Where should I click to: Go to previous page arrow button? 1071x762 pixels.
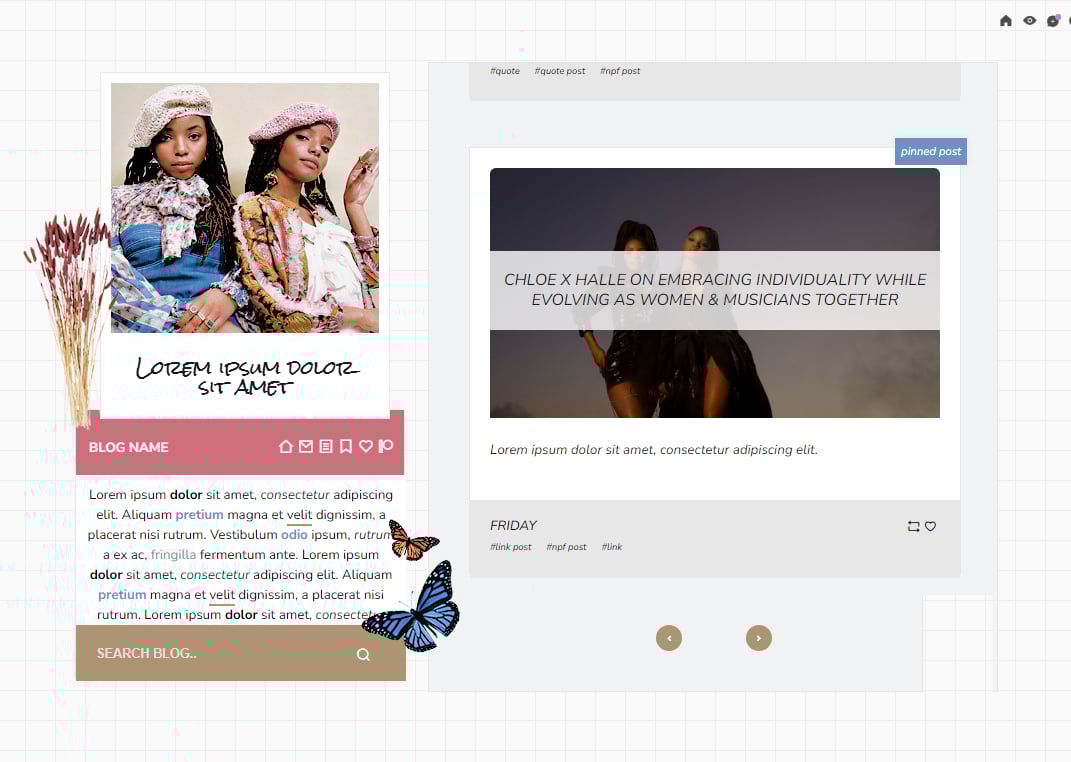669,638
